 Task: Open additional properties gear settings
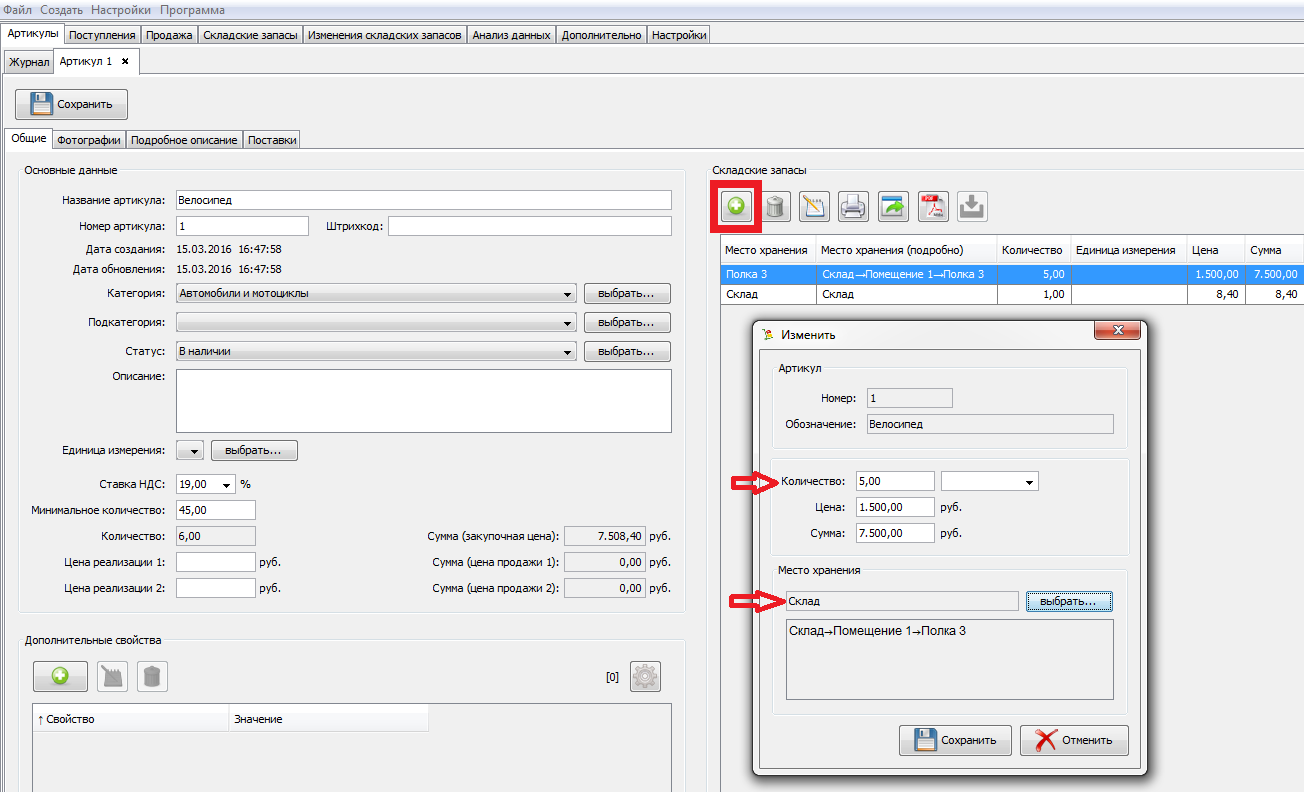645,677
